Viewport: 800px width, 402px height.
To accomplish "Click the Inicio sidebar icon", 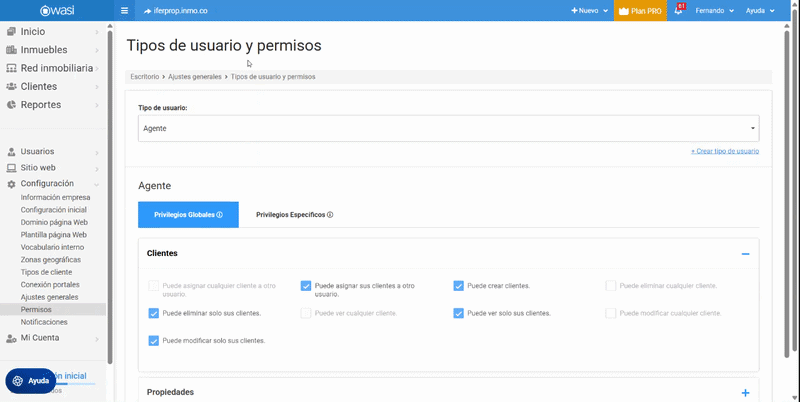I will [x=11, y=32].
